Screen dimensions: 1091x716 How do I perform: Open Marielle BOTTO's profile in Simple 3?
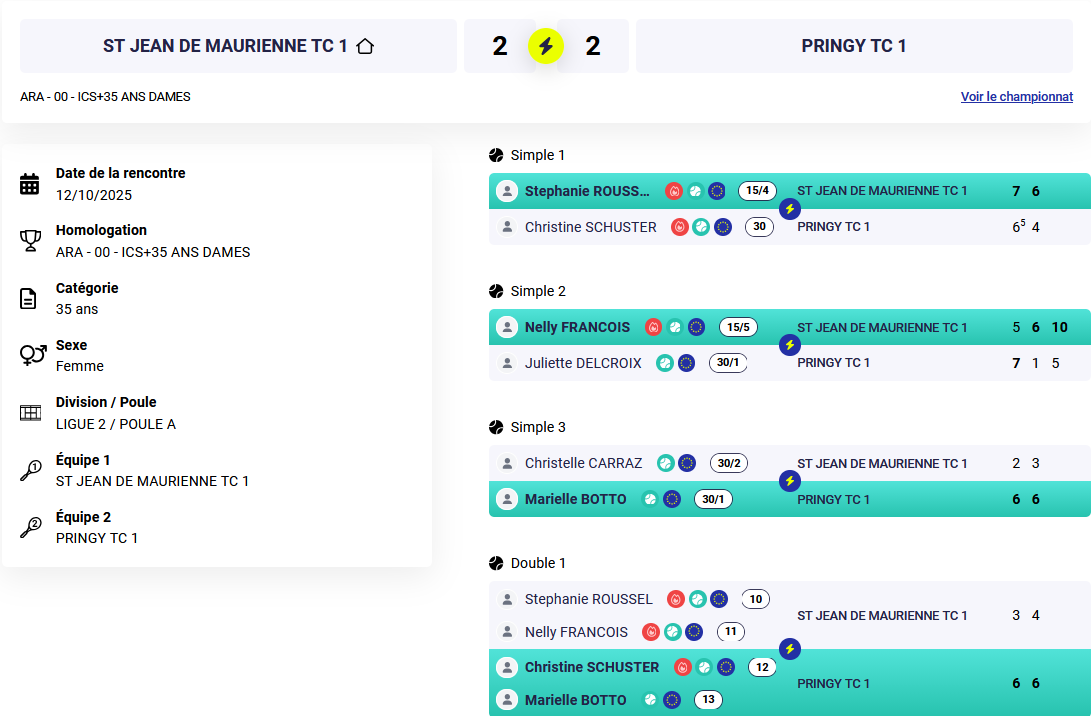[x=575, y=499]
